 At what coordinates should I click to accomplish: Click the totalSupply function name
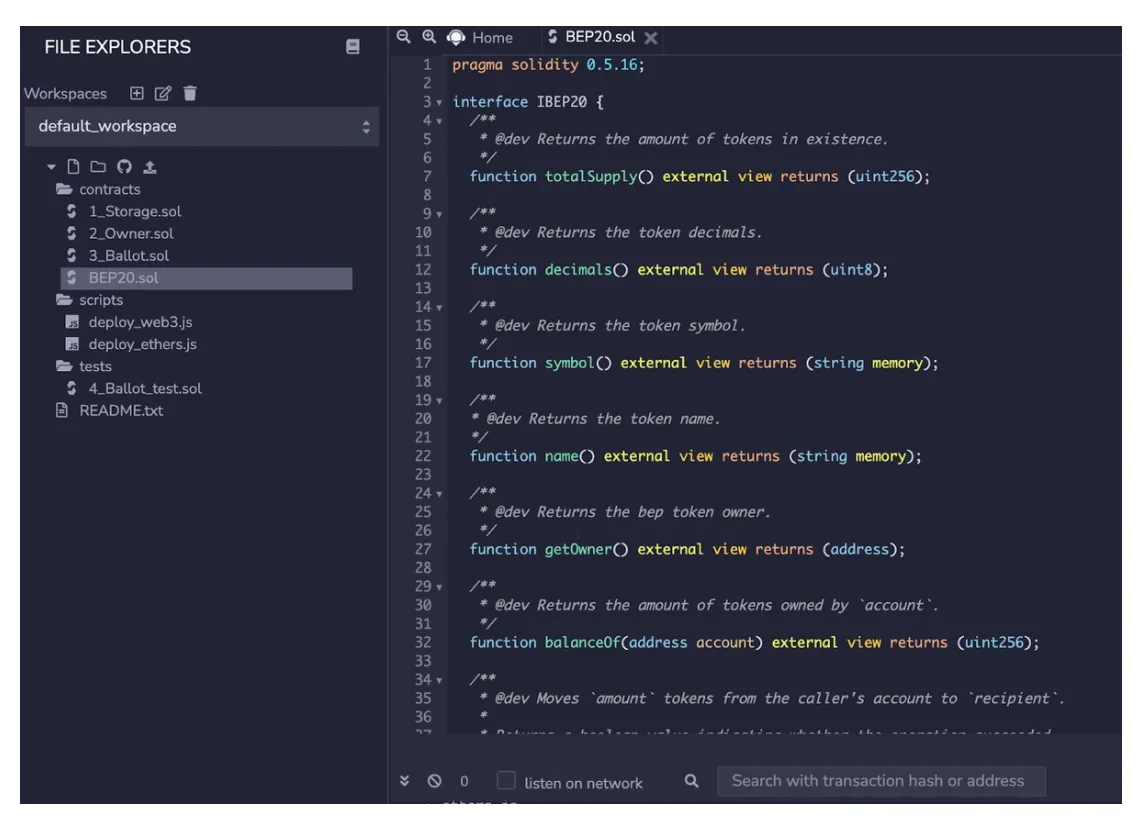point(591,176)
